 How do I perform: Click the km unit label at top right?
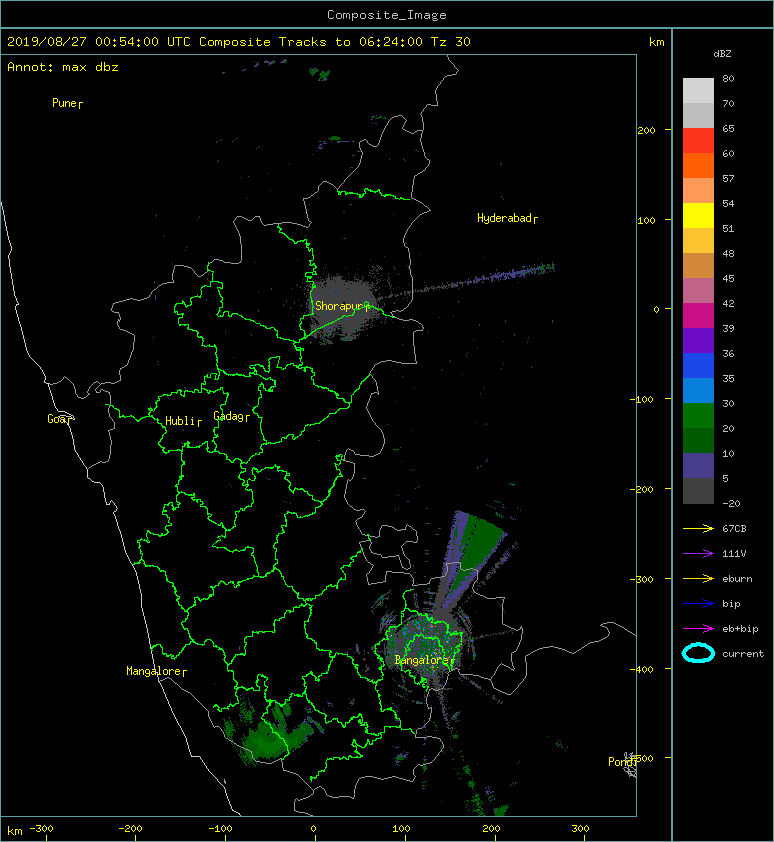tap(656, 42)
